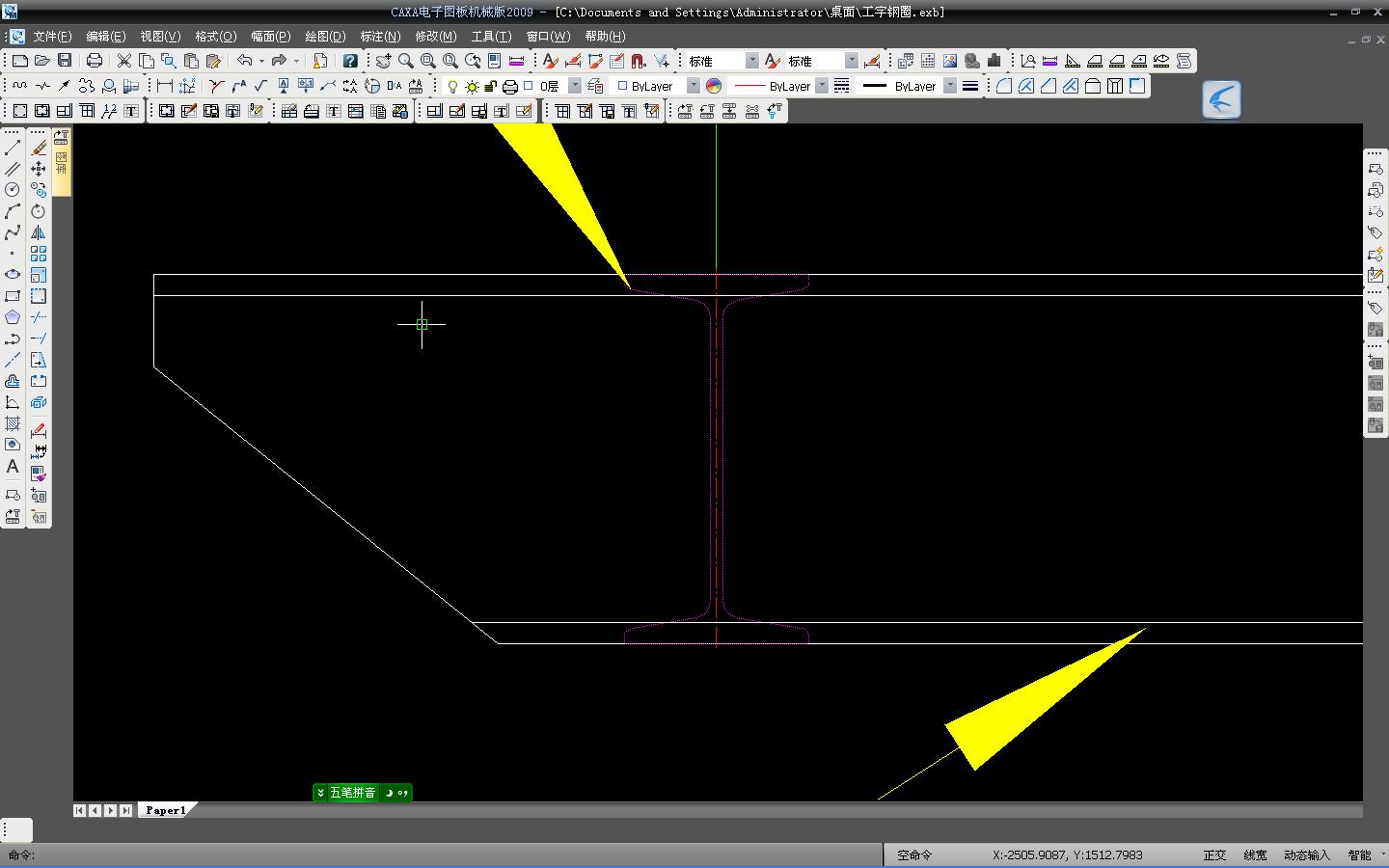Toggle 线宽 (line width) display in status bar
The image size is (1389, 868).
click(1255, 855)
